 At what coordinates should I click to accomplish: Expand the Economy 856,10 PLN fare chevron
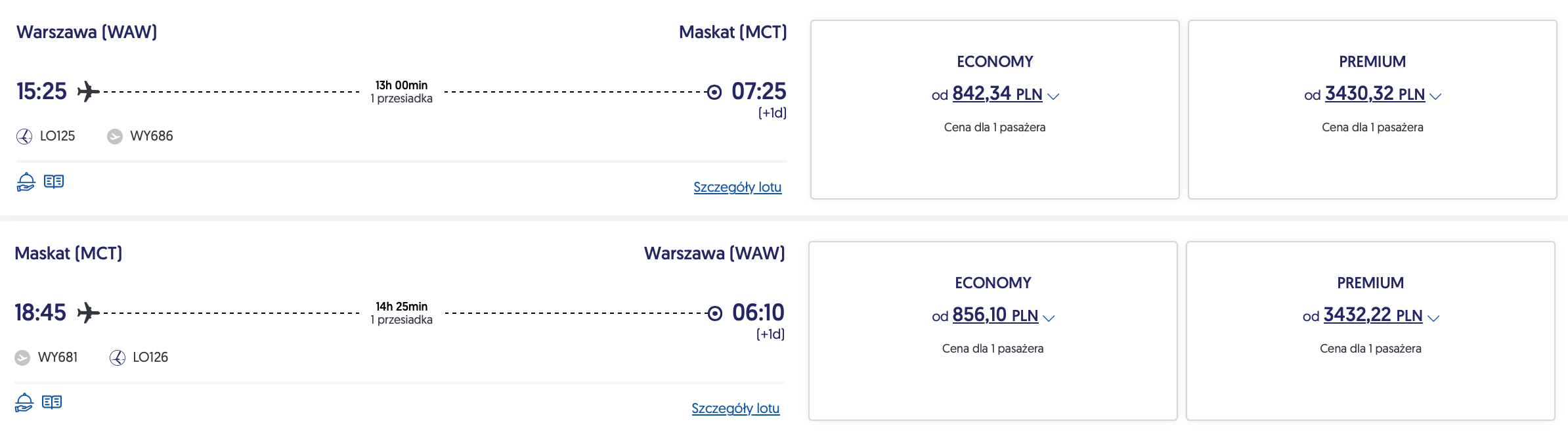pos(1049,318)
